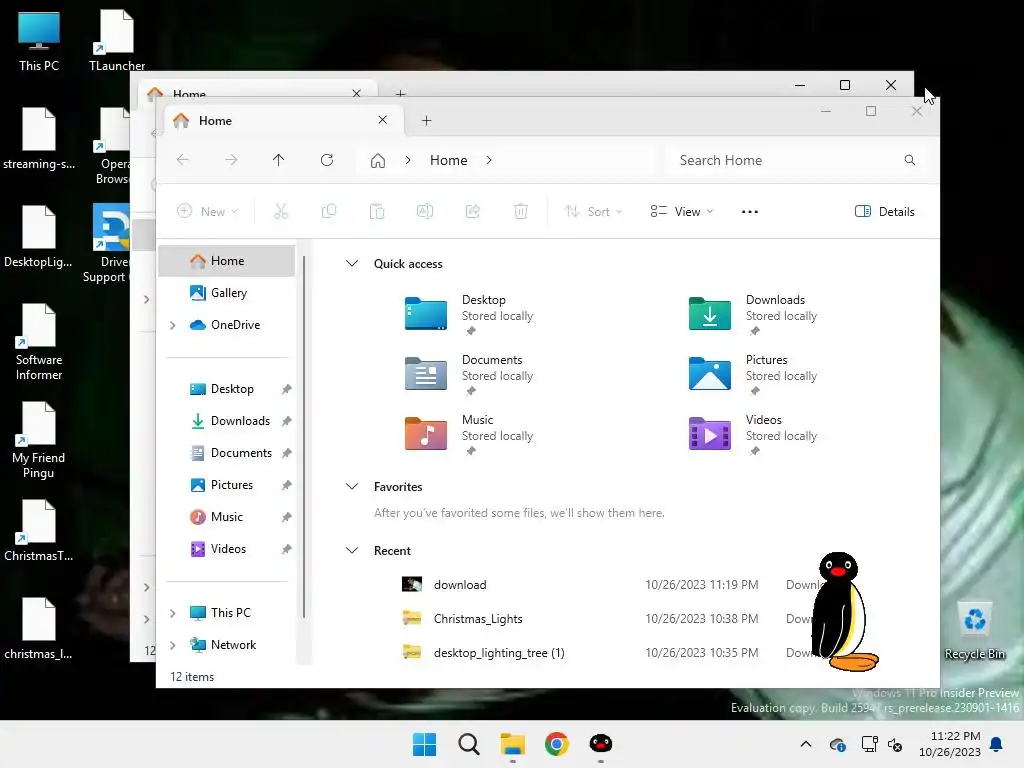Image resolution: width=1024 pixels, height=768 pixels.
Task: Open Downloads from the sidebar
Action: (227, 421)
